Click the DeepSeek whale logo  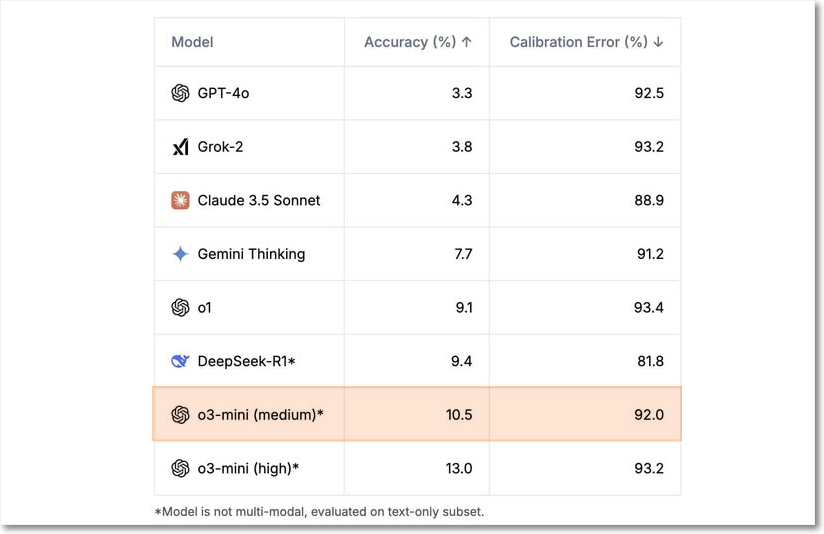[180, 361]
